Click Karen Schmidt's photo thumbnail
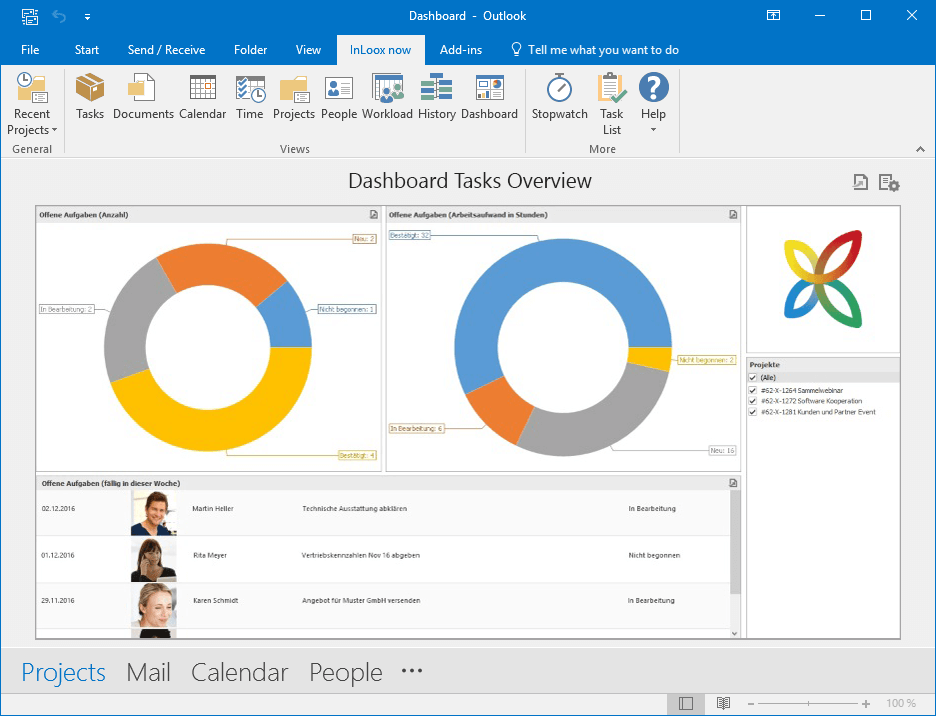The height and width of the screenshot is (716, 936). coord(154,605)
